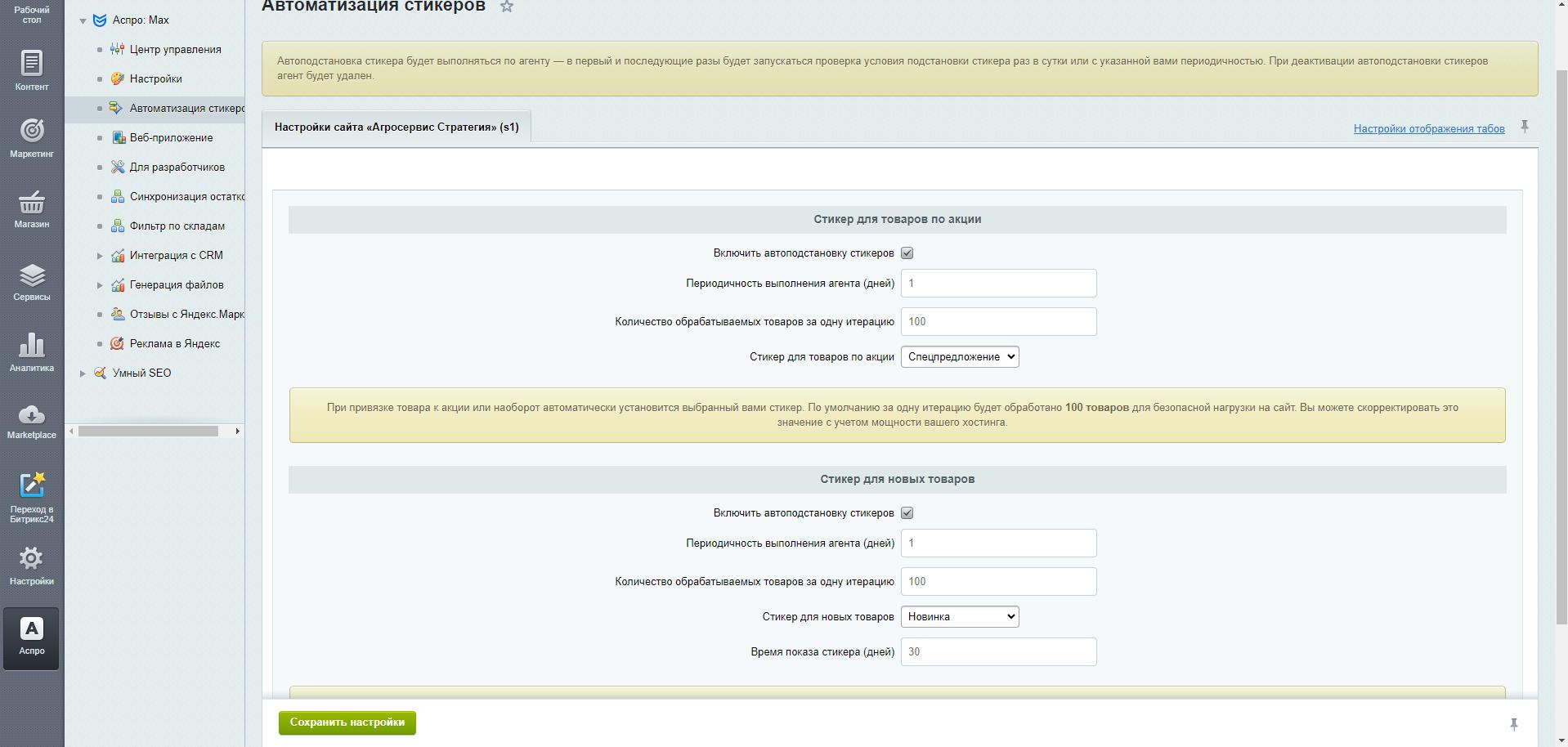The height and width of the screenshot is (747, 1568).
Task: Click agent periodicity field for promo sticker
Action: click(x=998, y=284)
